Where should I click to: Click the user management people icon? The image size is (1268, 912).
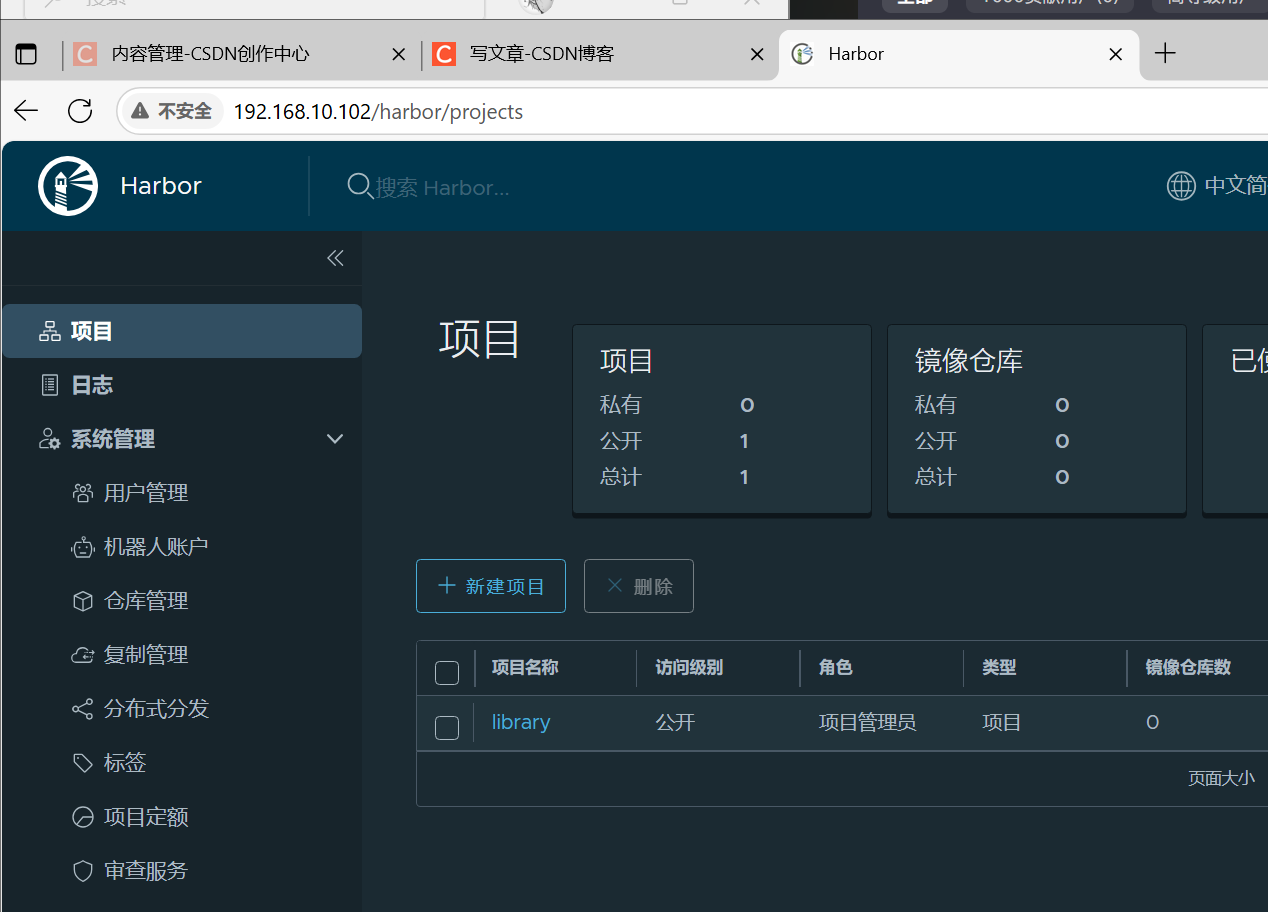[83, 493]
